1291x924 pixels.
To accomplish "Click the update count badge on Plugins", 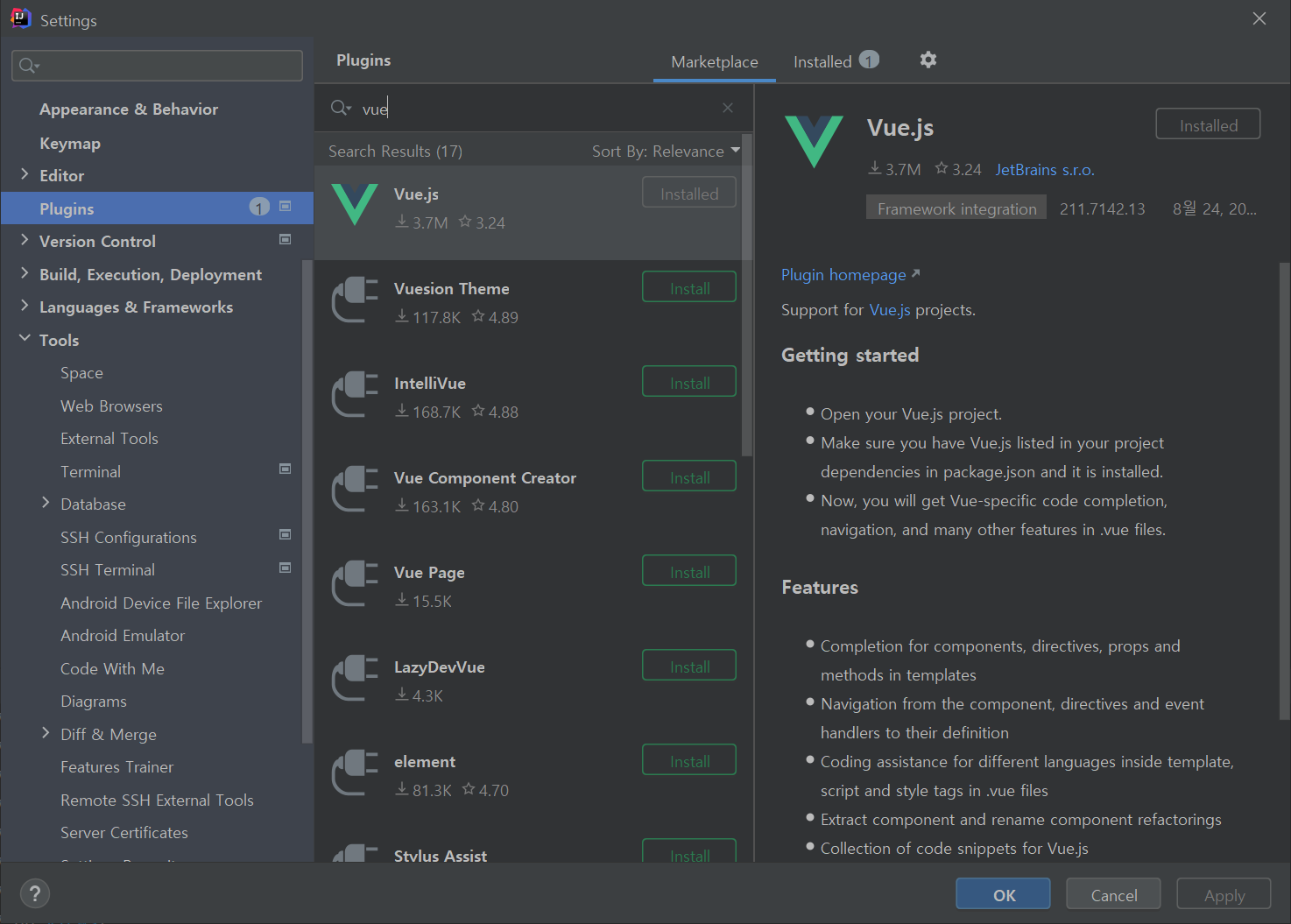I will pyautogui.click(x=259, y=207).
